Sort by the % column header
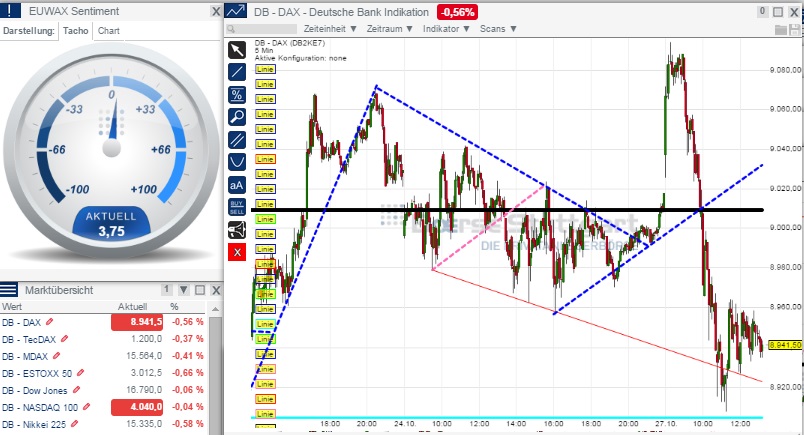The width and height of the screenshot is (804, 435). coord(174,307)
